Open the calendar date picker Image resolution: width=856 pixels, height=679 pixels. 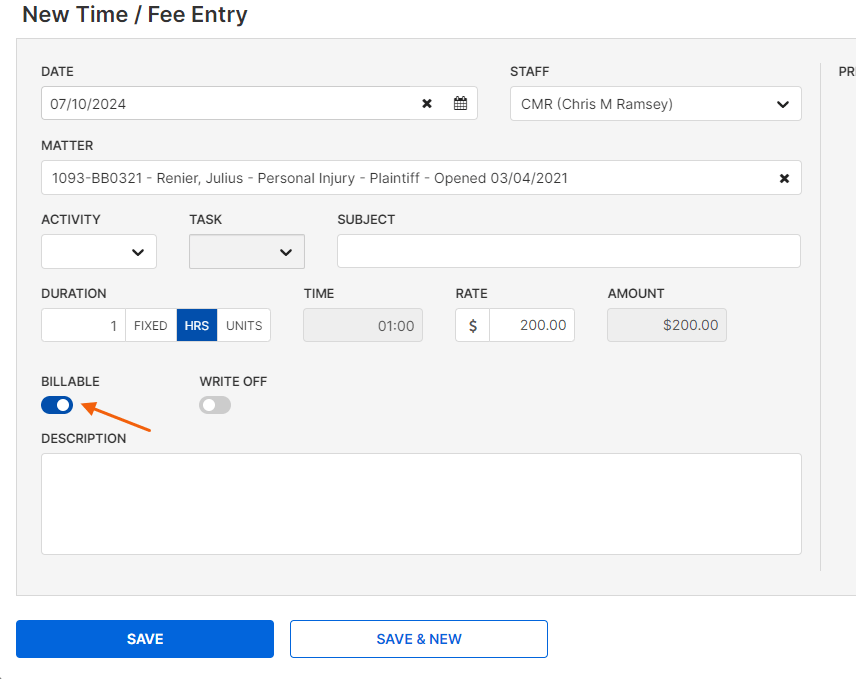point(460,103)
